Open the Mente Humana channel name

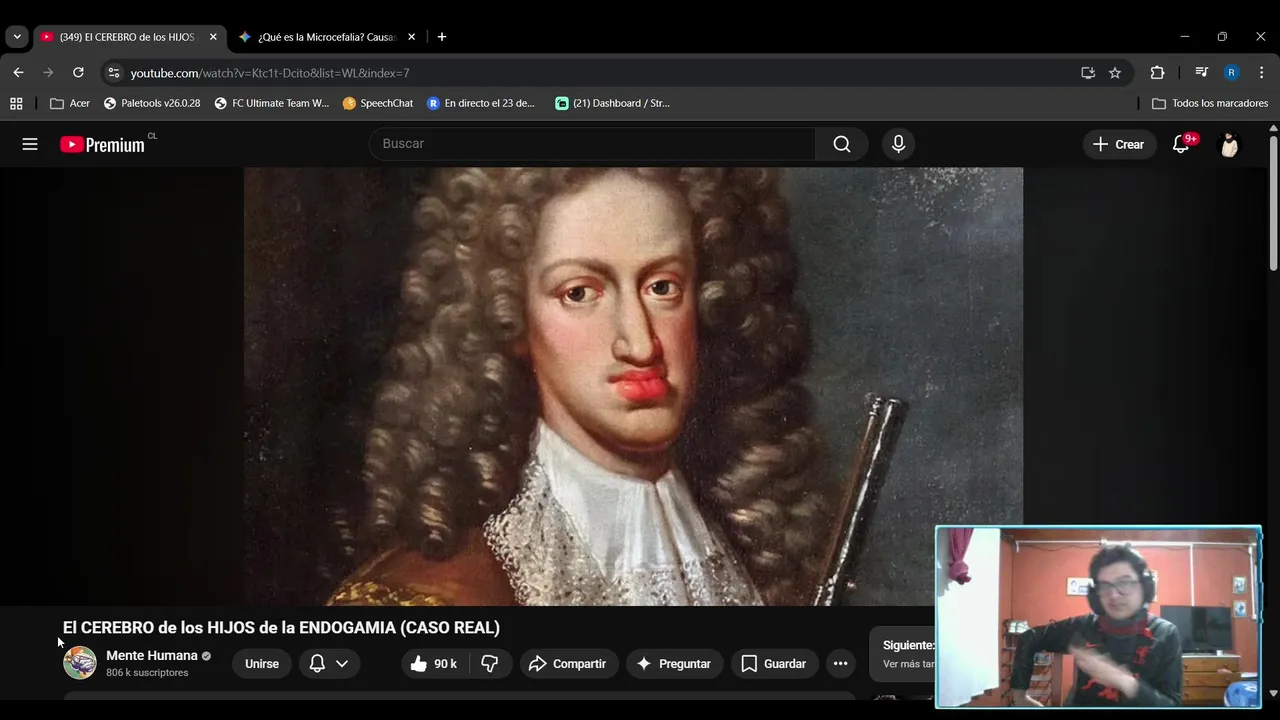click(152, 656)
